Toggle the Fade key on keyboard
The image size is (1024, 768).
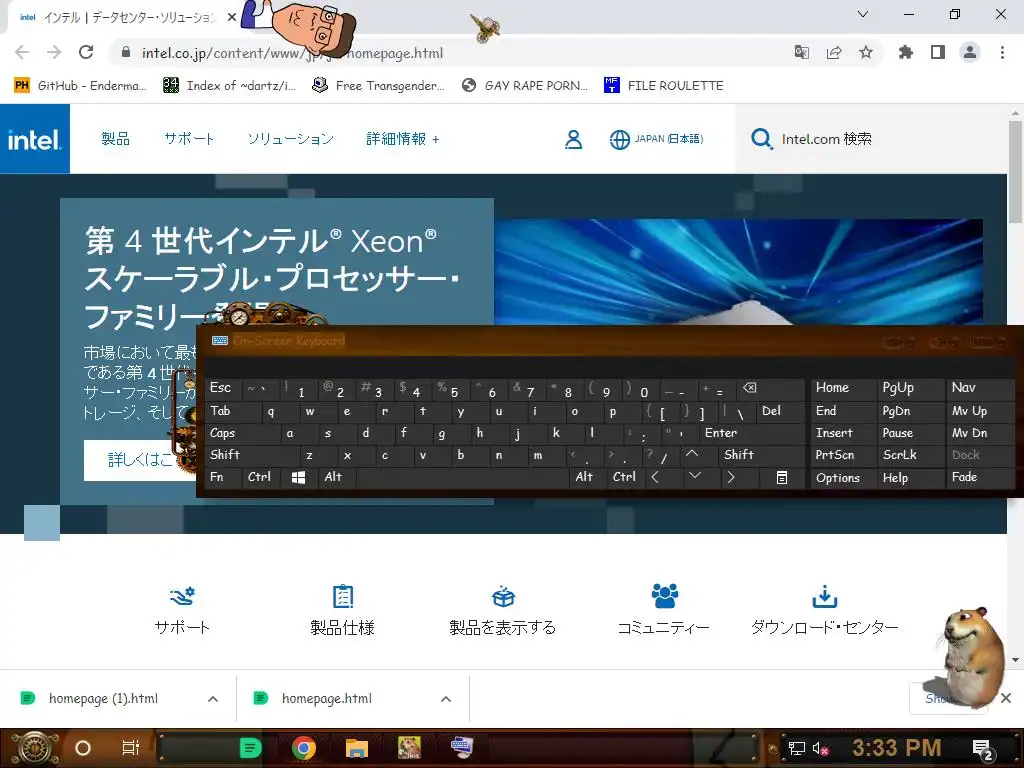(x=980, y=477)
